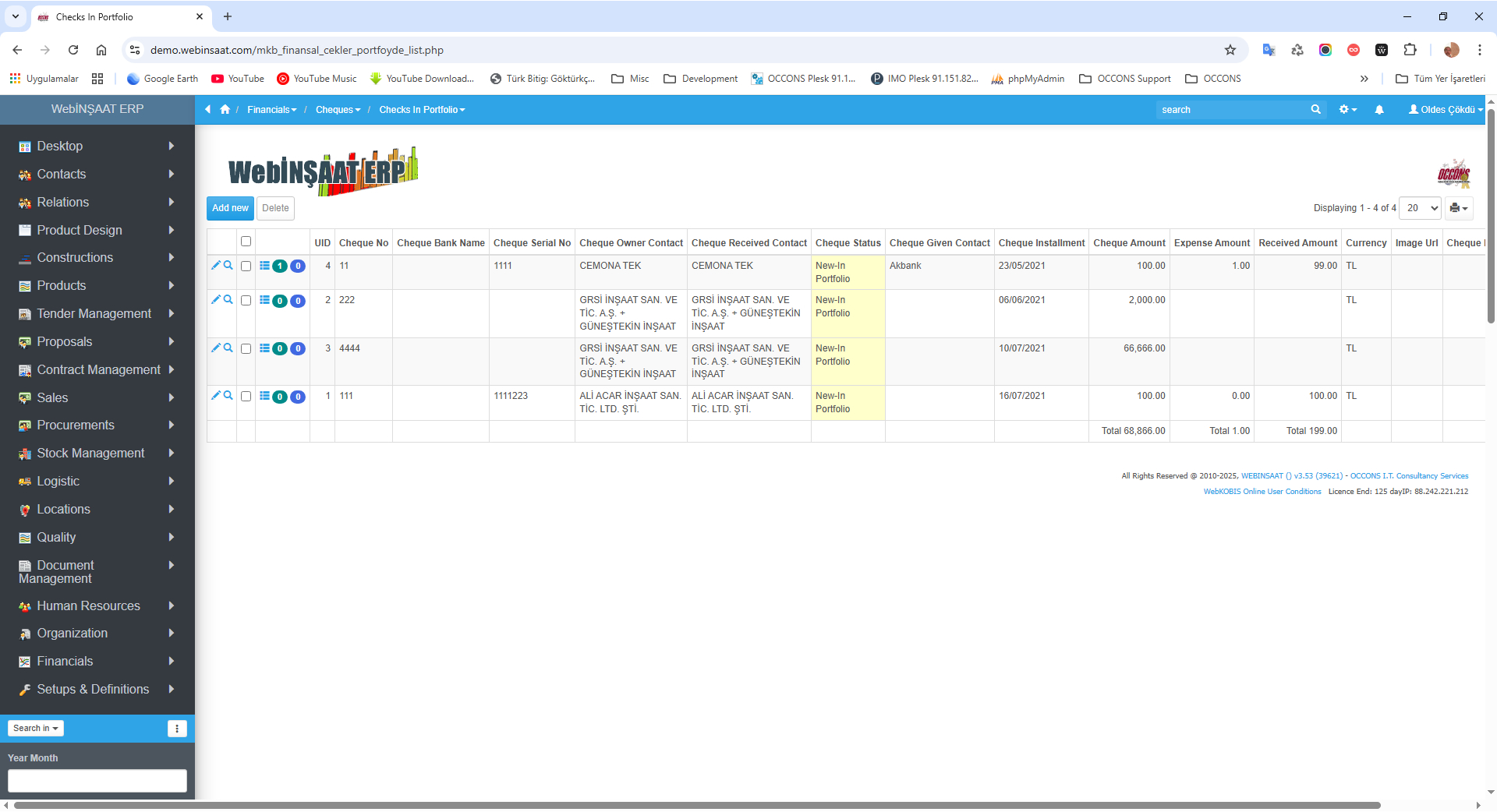Click the home icon in breadcrumb
The height and width of the screenshot is (812, 1497).
tap(225, 110)
